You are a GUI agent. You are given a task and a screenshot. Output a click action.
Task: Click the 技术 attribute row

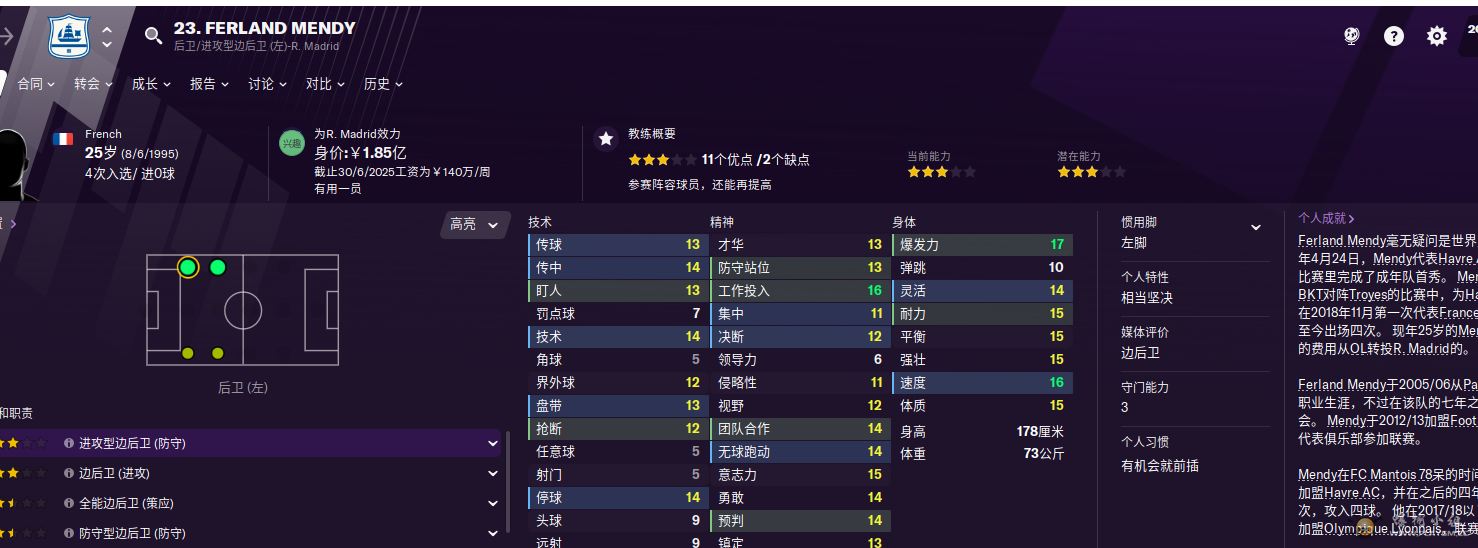618,337
